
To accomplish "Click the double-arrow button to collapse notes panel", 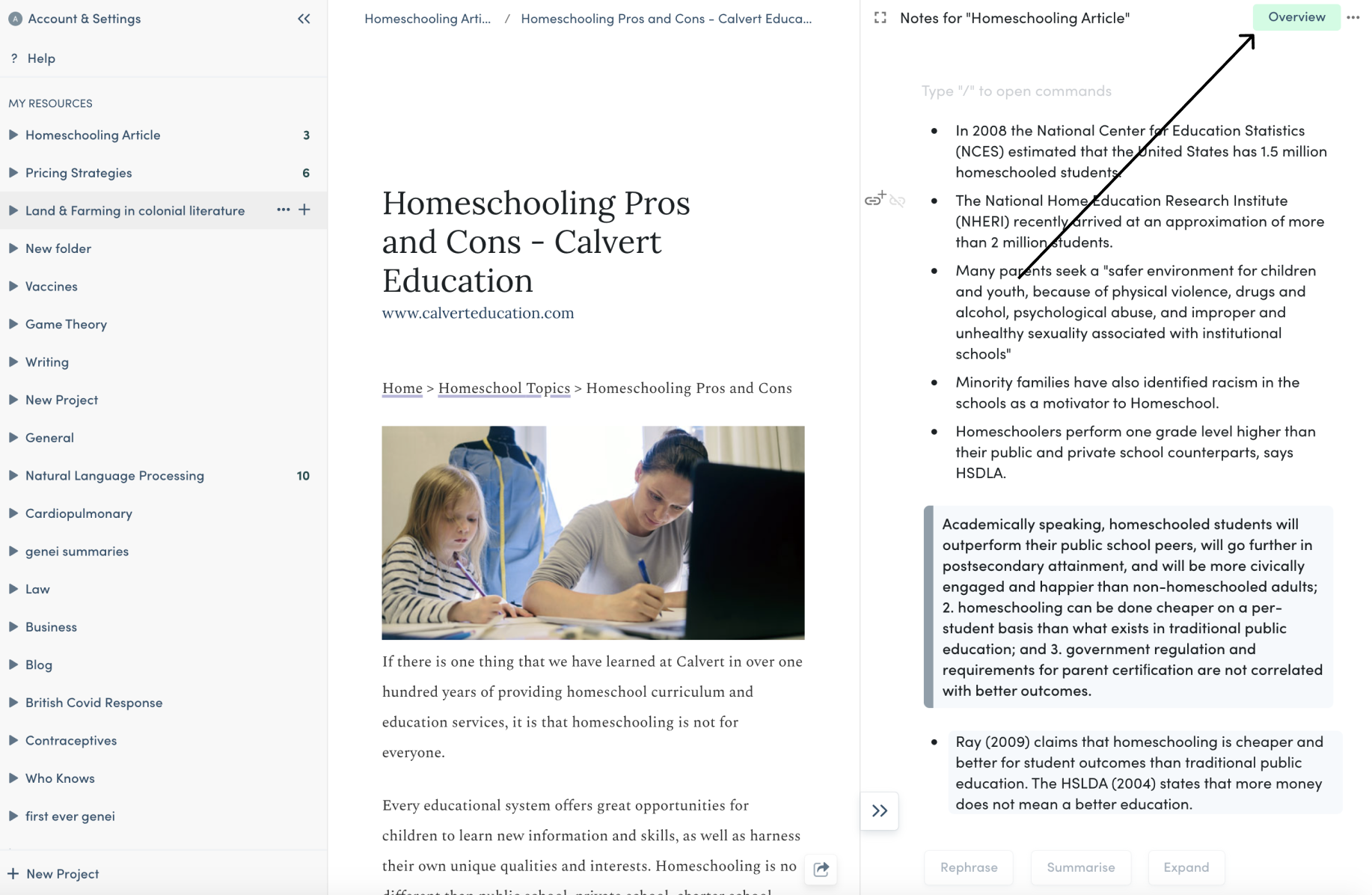I will click(x=880, y=810).
